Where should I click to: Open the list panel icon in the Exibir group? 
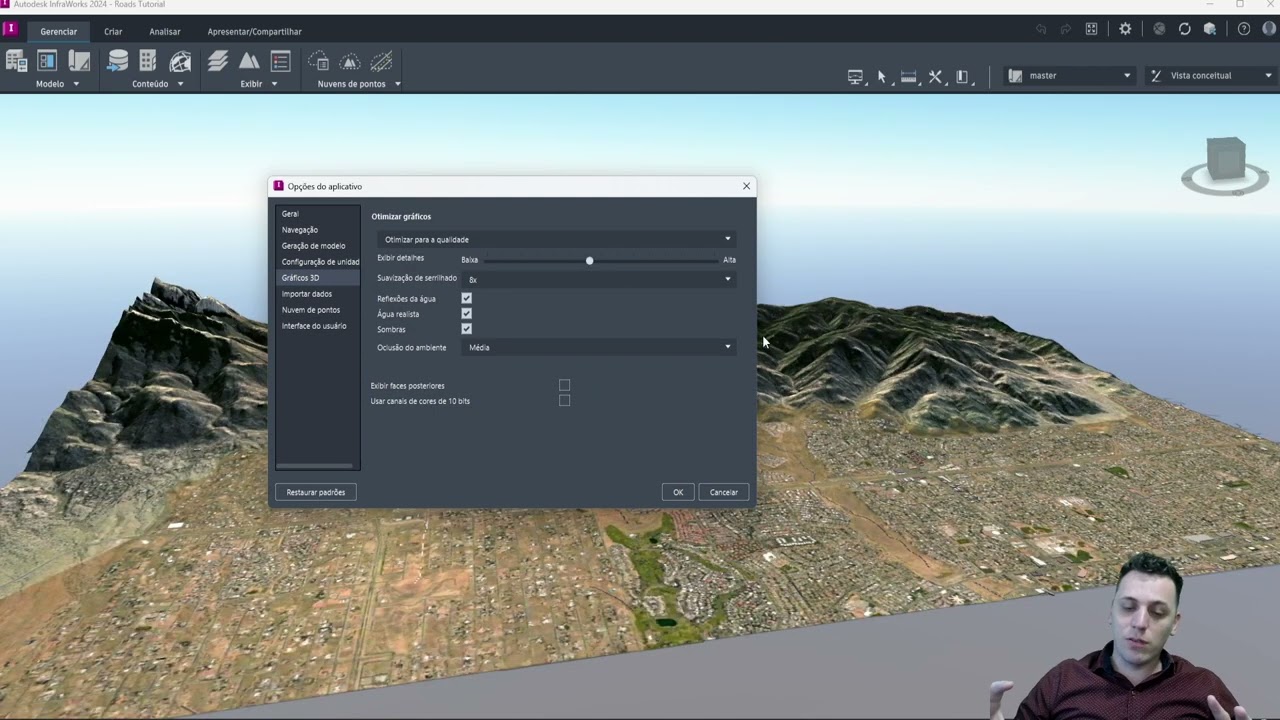(280, 61)
